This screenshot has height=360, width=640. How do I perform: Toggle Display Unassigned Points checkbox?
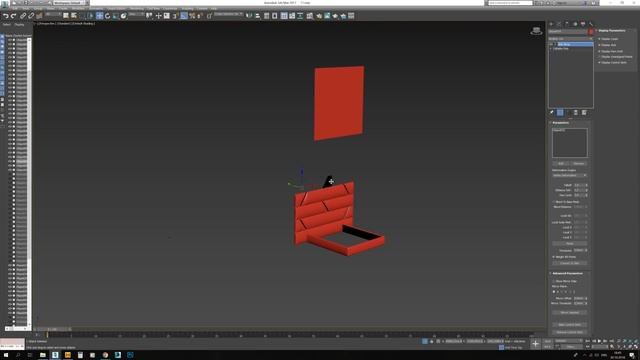[600, 57]
